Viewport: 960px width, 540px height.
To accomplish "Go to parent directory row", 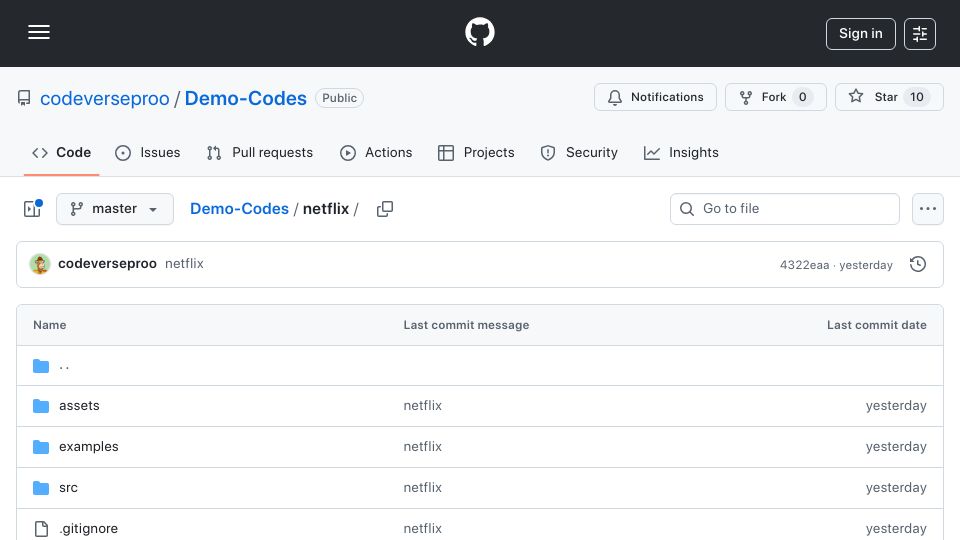I will [480, 366].
